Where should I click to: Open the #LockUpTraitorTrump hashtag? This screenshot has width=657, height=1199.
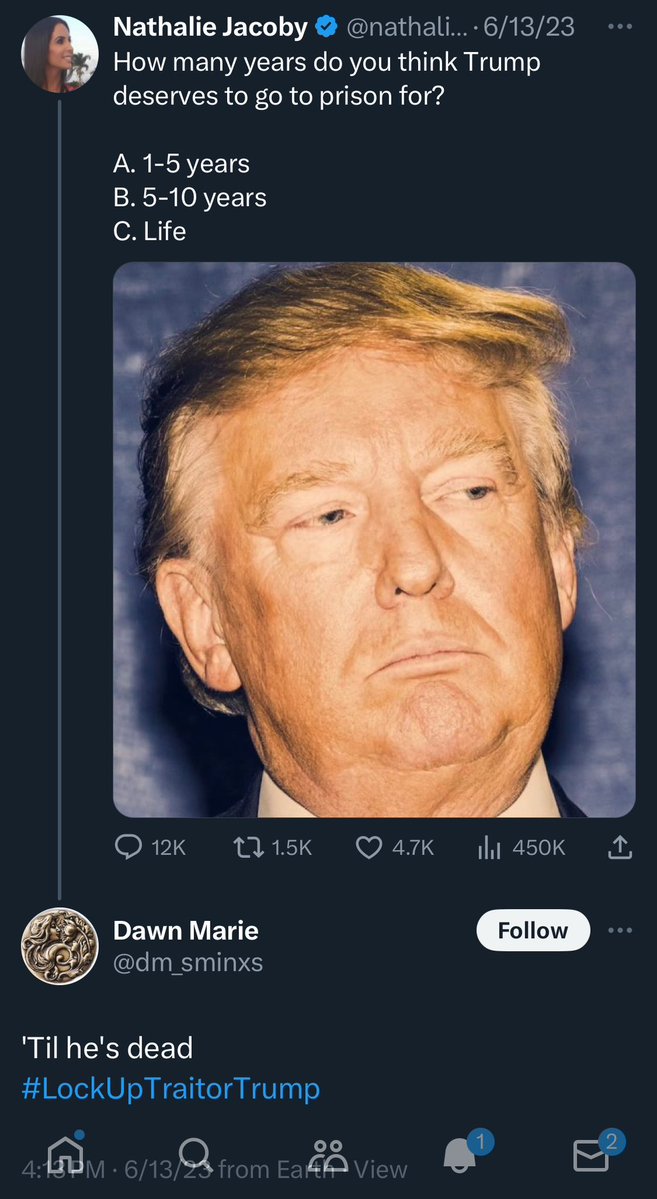click(170, 1088)
